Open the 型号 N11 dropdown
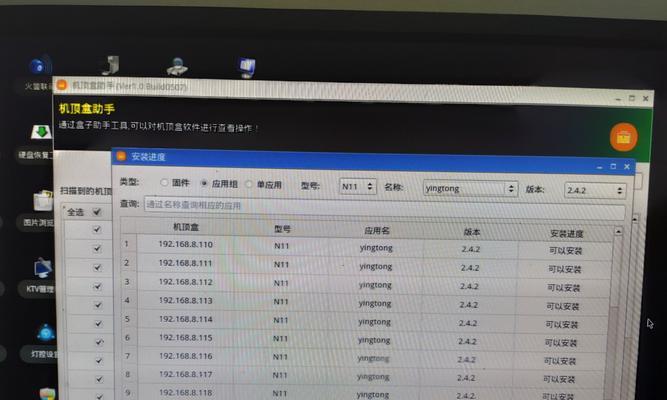This screenshot has width=667, height=400. pyautogui.click(x=357, y=186)
